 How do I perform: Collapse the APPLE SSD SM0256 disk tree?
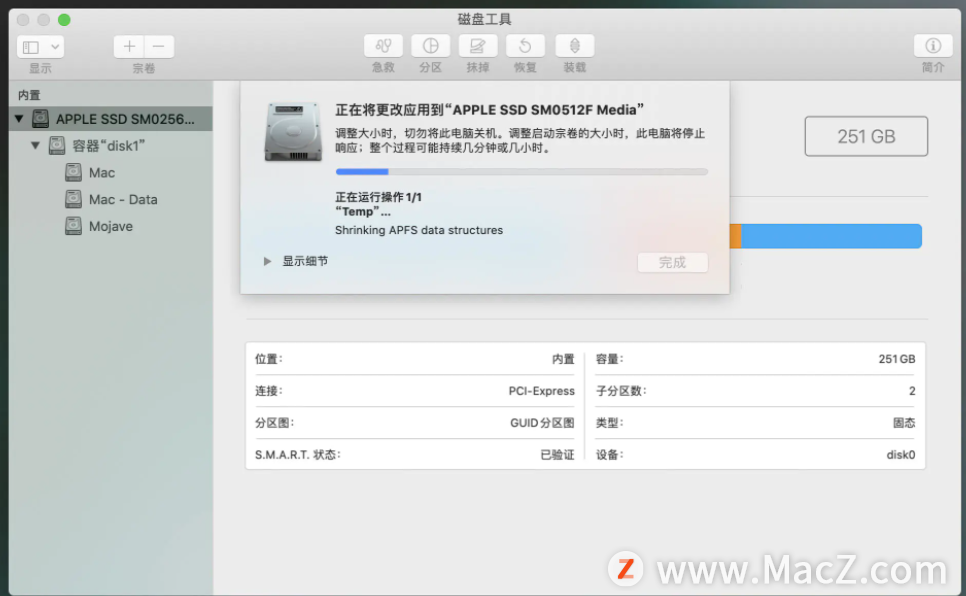pos(19,118)
